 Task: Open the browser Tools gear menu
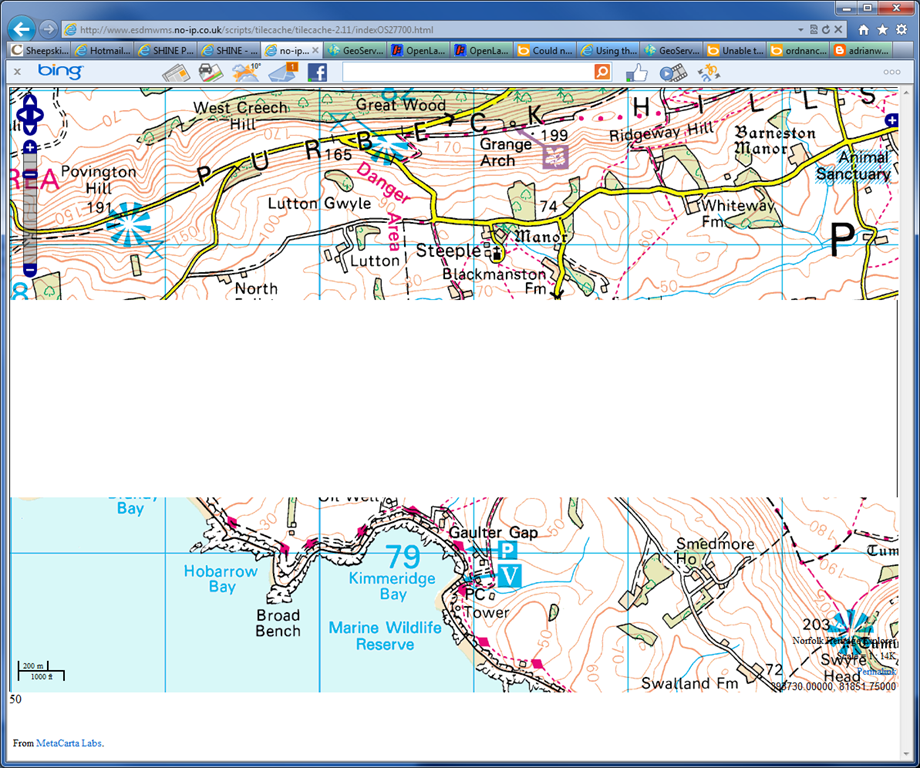tap(901, 29)
